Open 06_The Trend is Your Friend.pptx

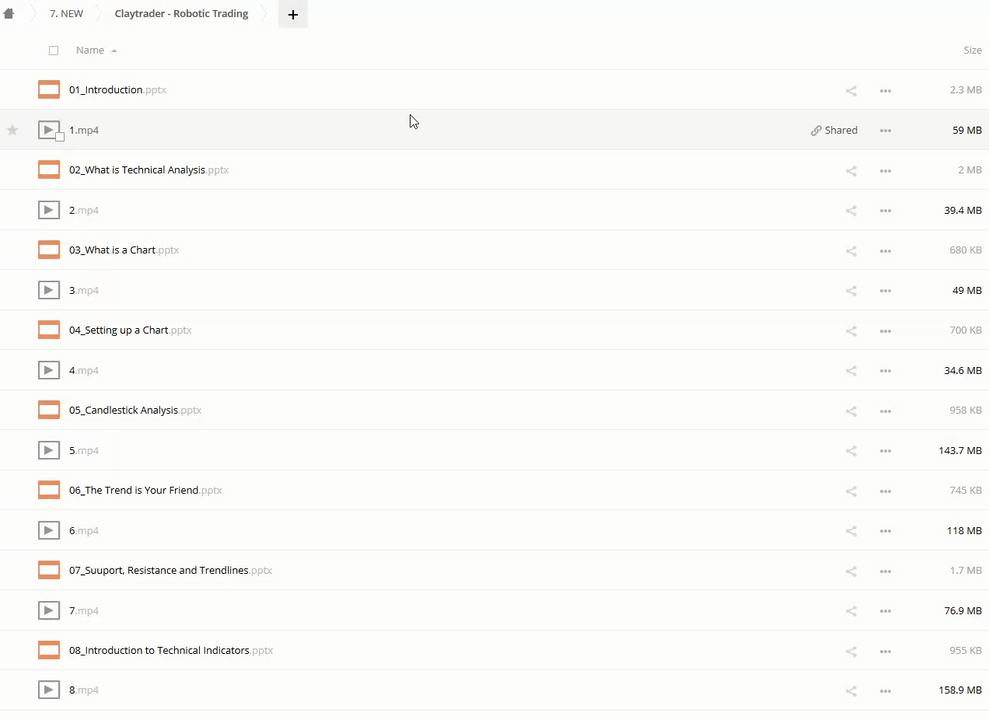(x=134, y=490)
